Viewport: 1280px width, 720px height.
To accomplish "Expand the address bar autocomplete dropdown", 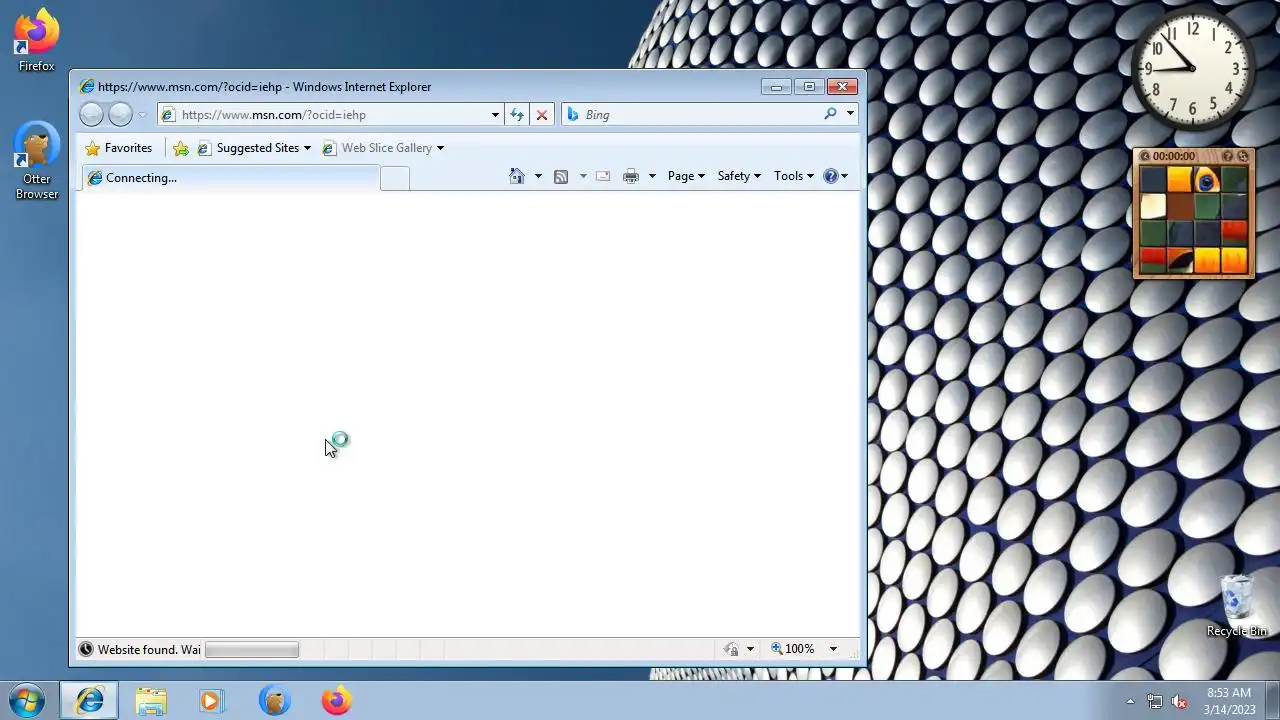I will [495, 115].
